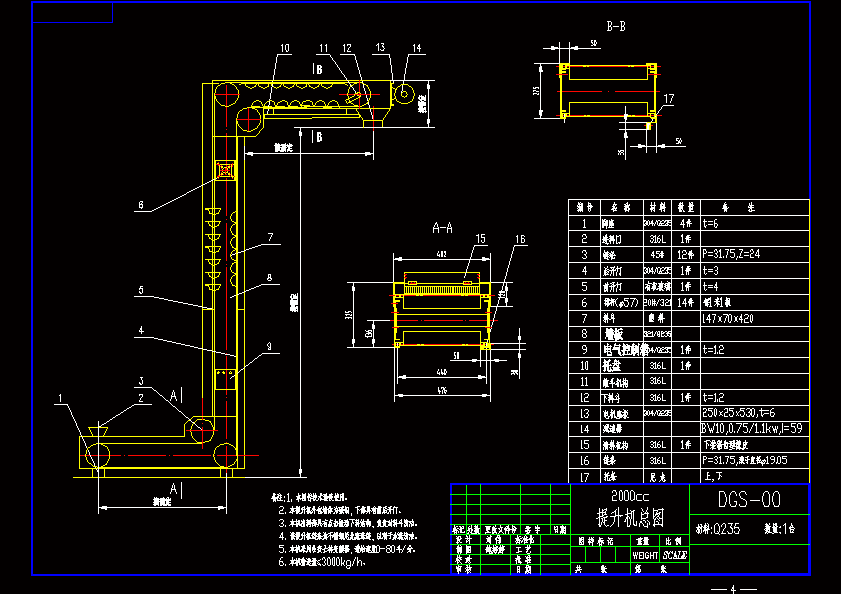Viewport: 841px width, 594px height.
Task: Select callout number 15 in the A-A view
Action: [480, 239]
